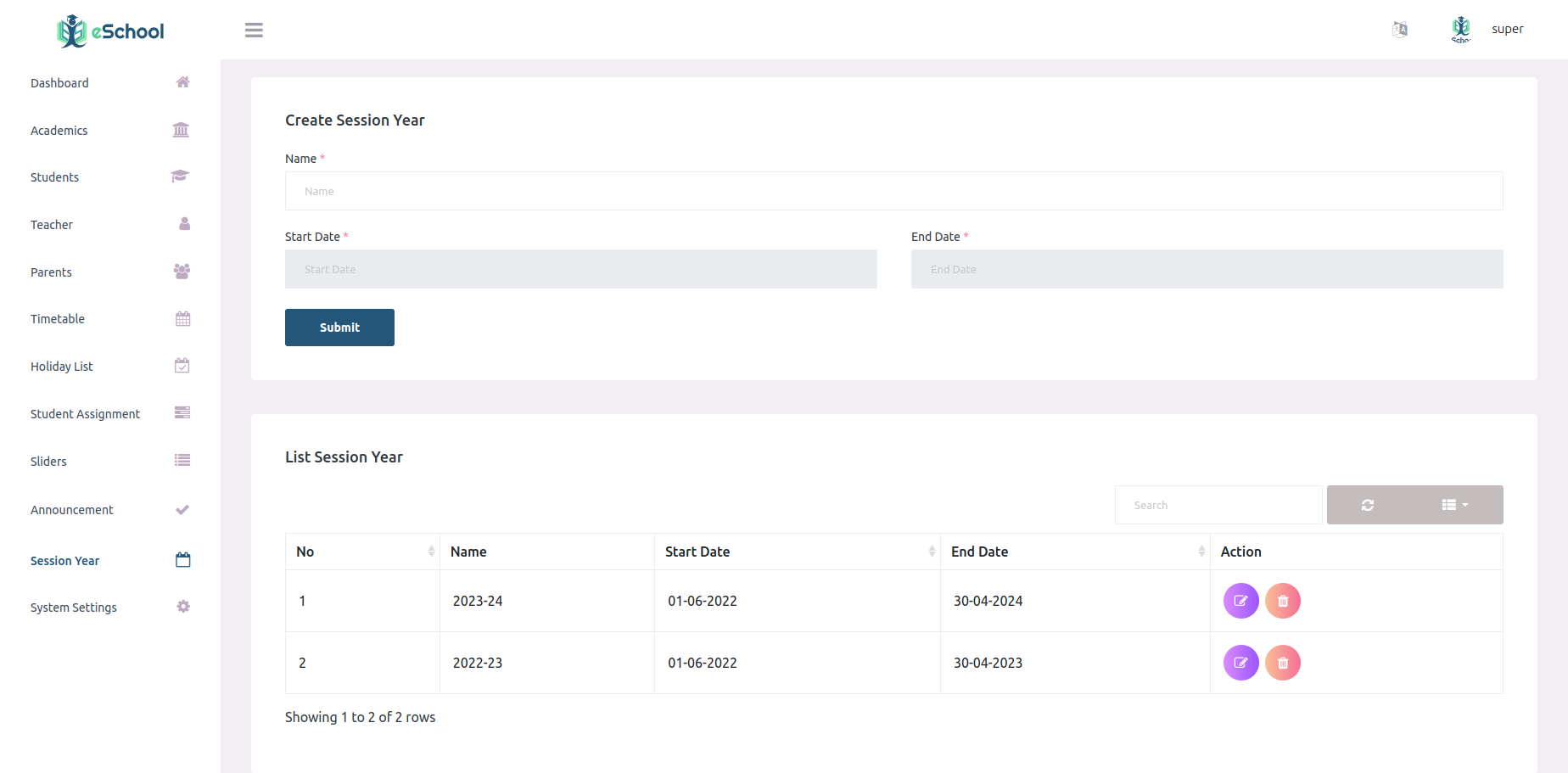Go to System Settings menu

click(74, 608)
